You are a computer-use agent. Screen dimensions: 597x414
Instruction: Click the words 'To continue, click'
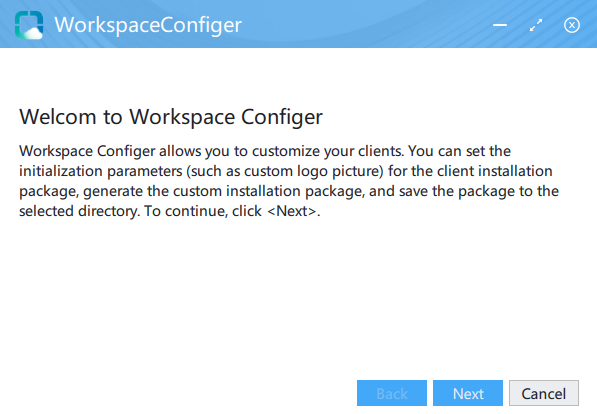point(203,211)
